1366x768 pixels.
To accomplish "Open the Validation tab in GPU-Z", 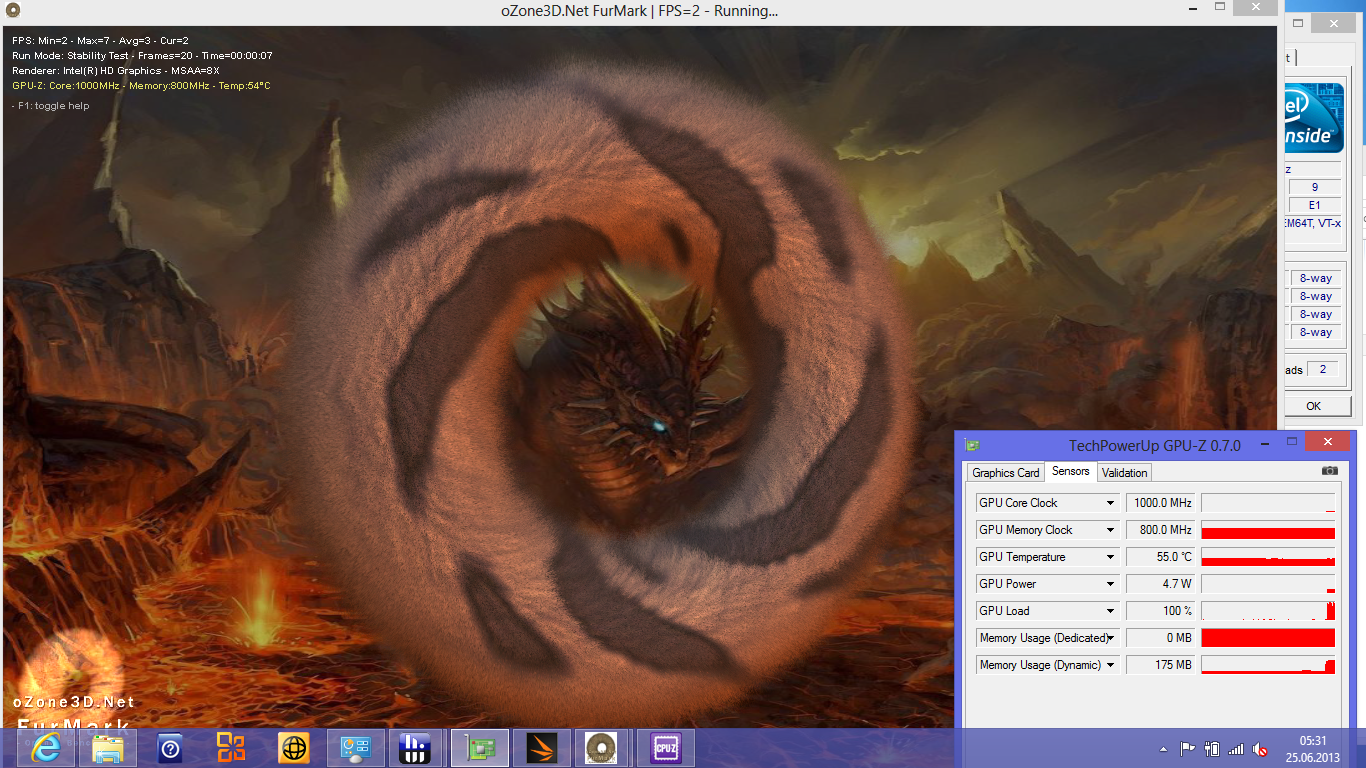I will [1125, 473].
